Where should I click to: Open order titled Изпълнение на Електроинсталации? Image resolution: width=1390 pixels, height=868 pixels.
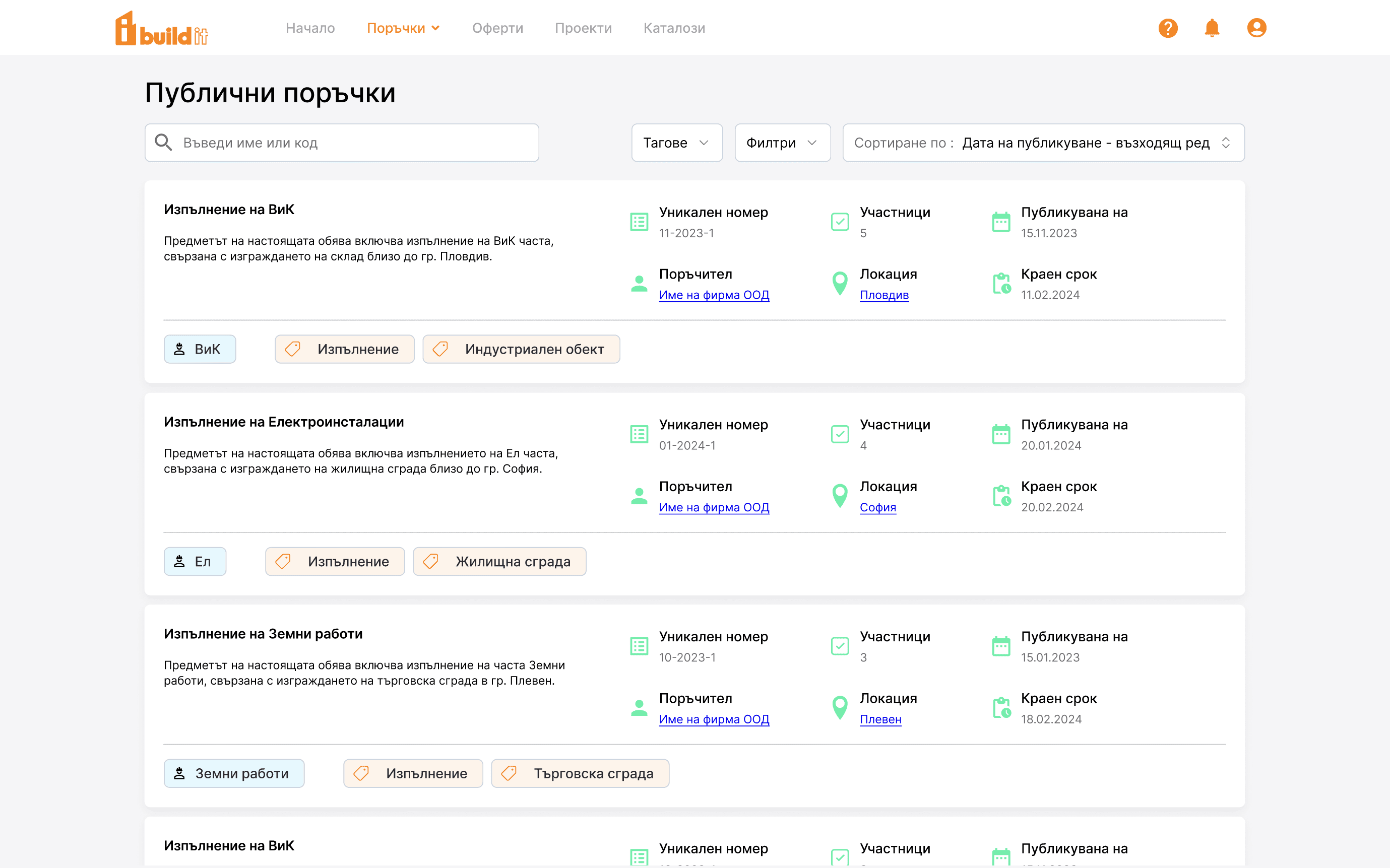[x=284, y=422]
